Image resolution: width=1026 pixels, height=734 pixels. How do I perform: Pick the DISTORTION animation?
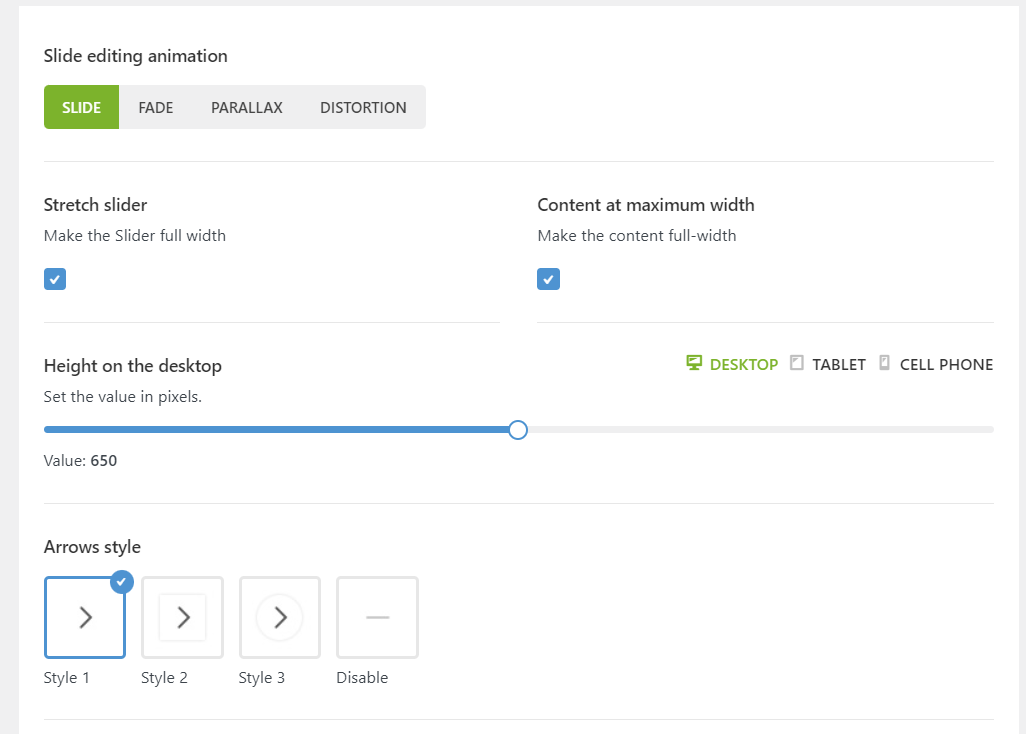pyautogui.click(x=363, y=107)
